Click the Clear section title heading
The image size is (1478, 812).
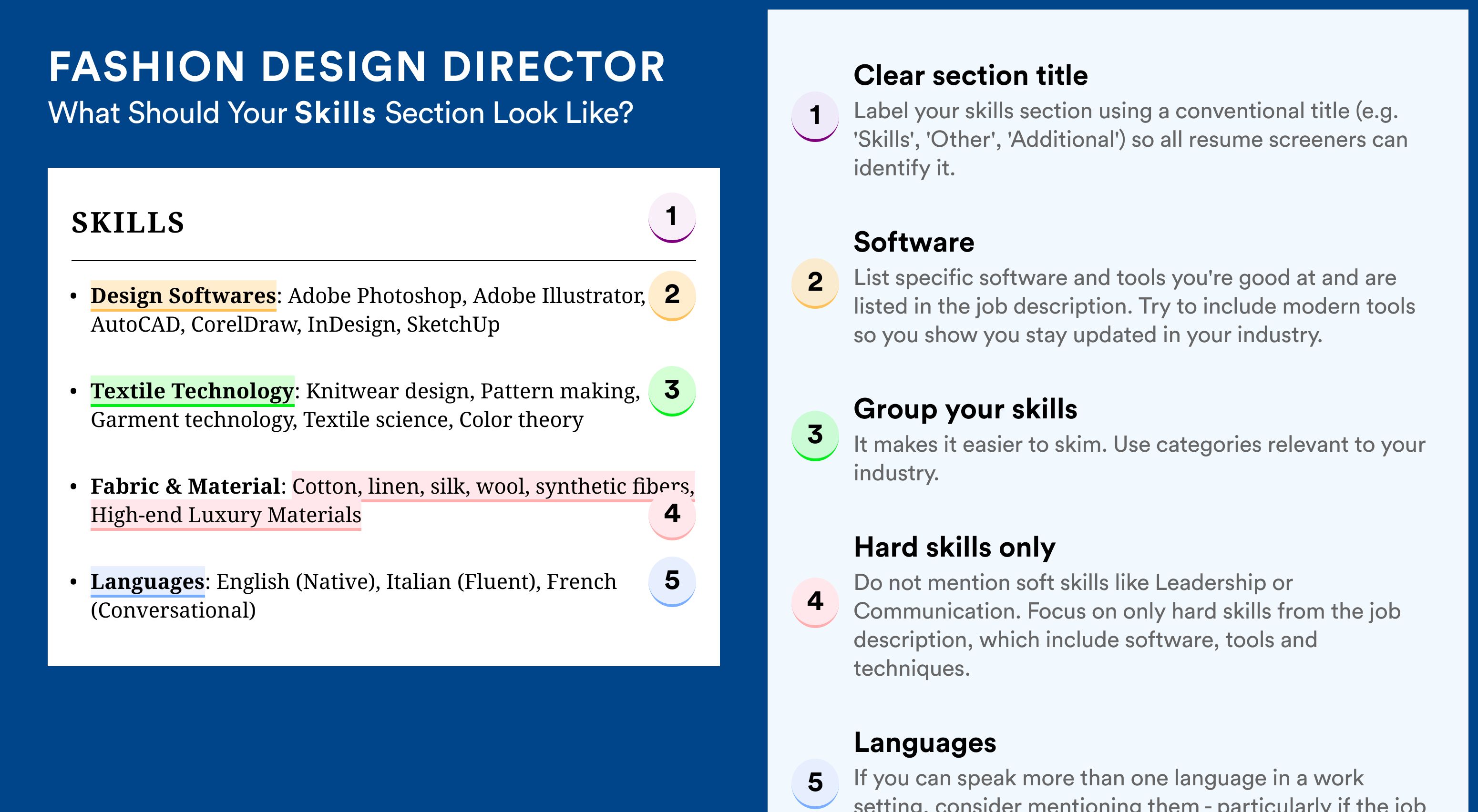[970, 75]
